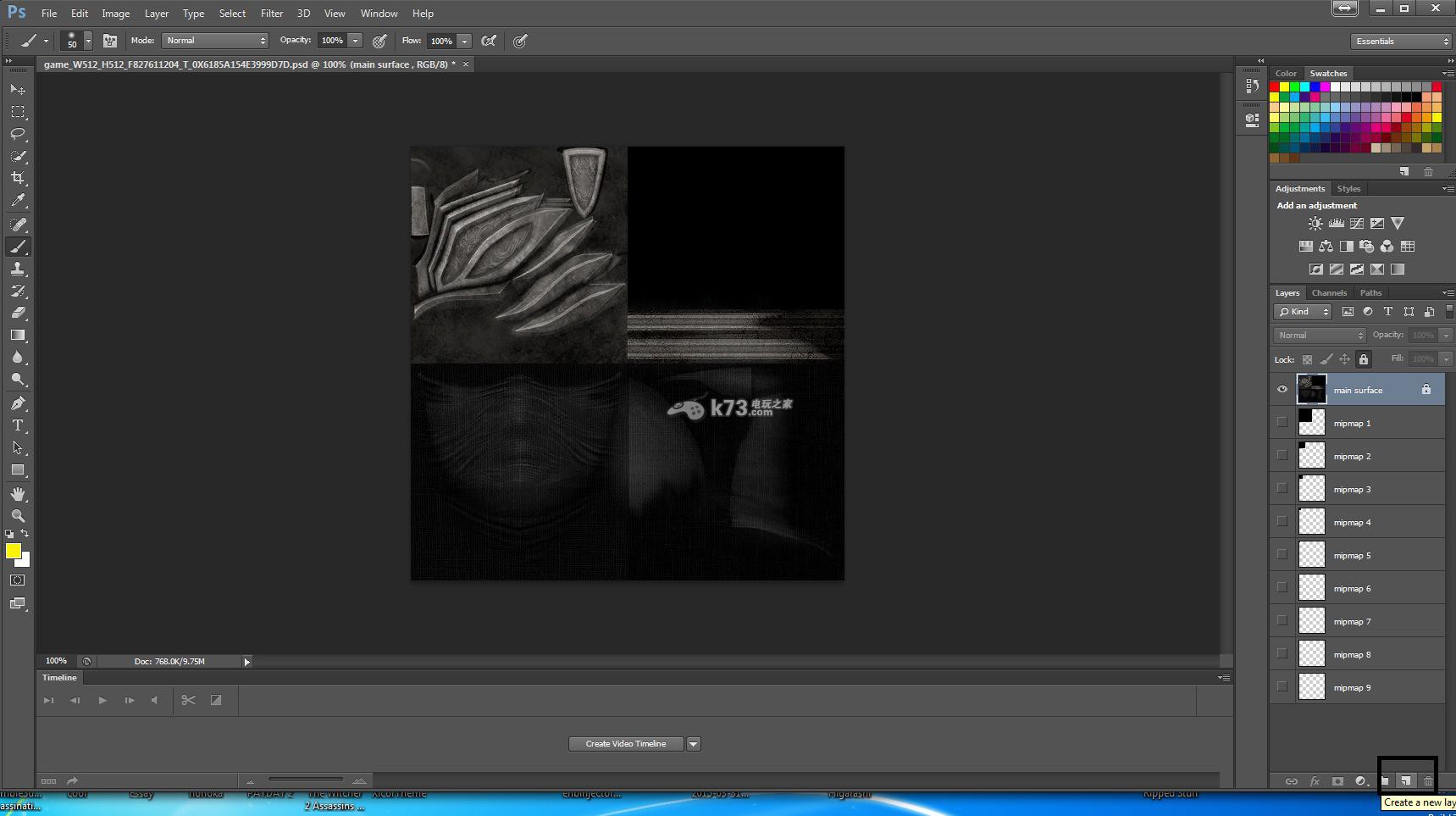Image resolution: width=1456 pixels, height=816 pixels.
Task: Click Brightness/Contrast adjustment icon
Action: point(1315,224)
